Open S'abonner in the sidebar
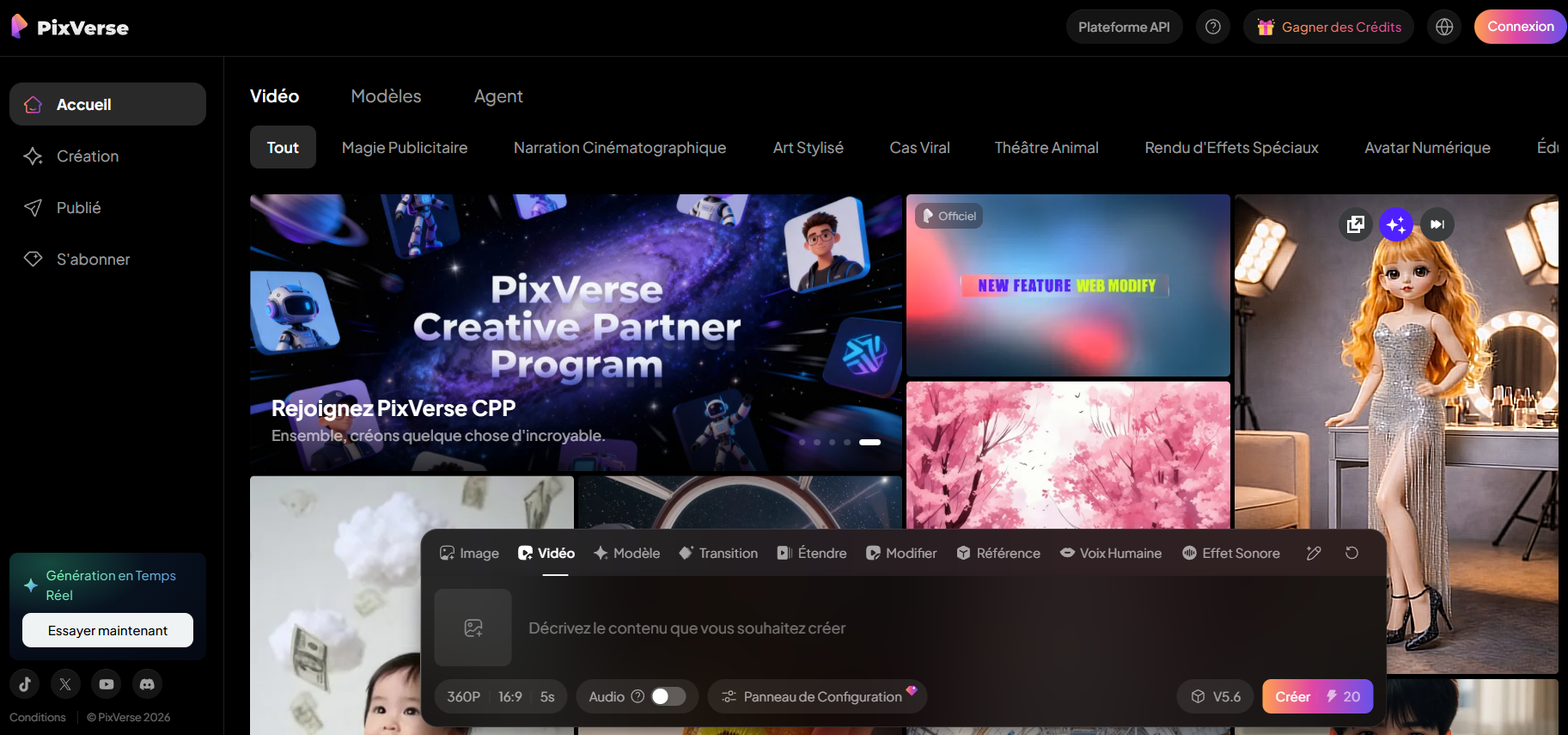1568x735 pixels. tap(107, 259)
